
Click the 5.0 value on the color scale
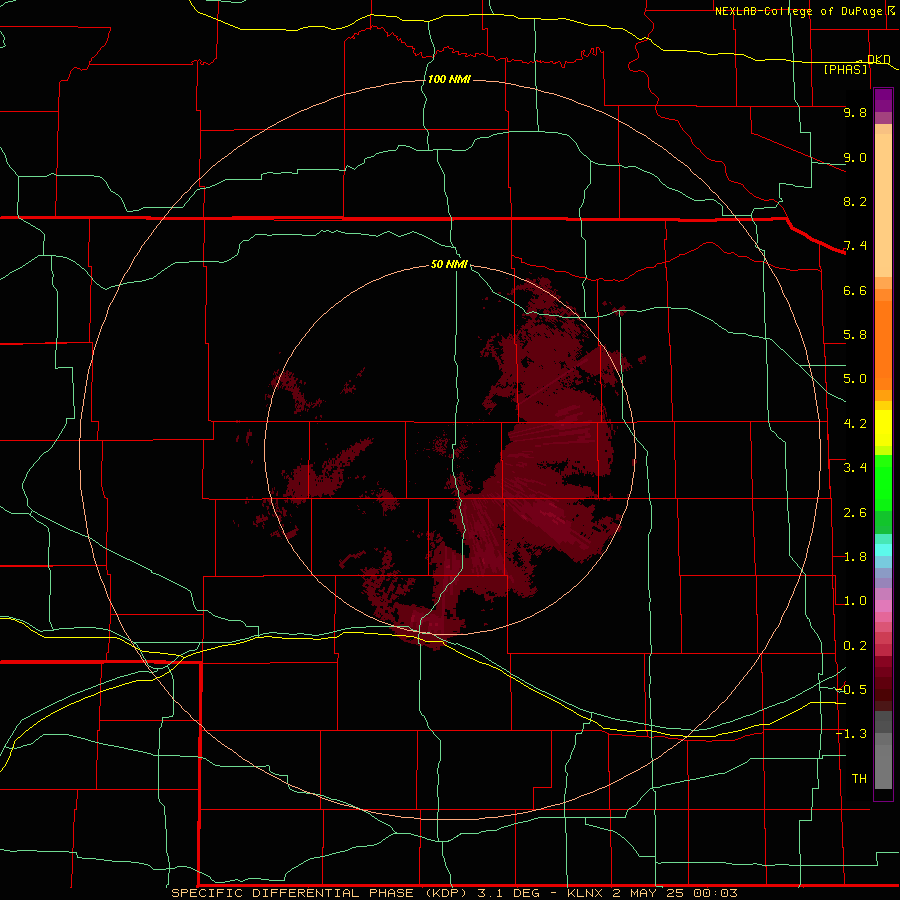(855, 379)
